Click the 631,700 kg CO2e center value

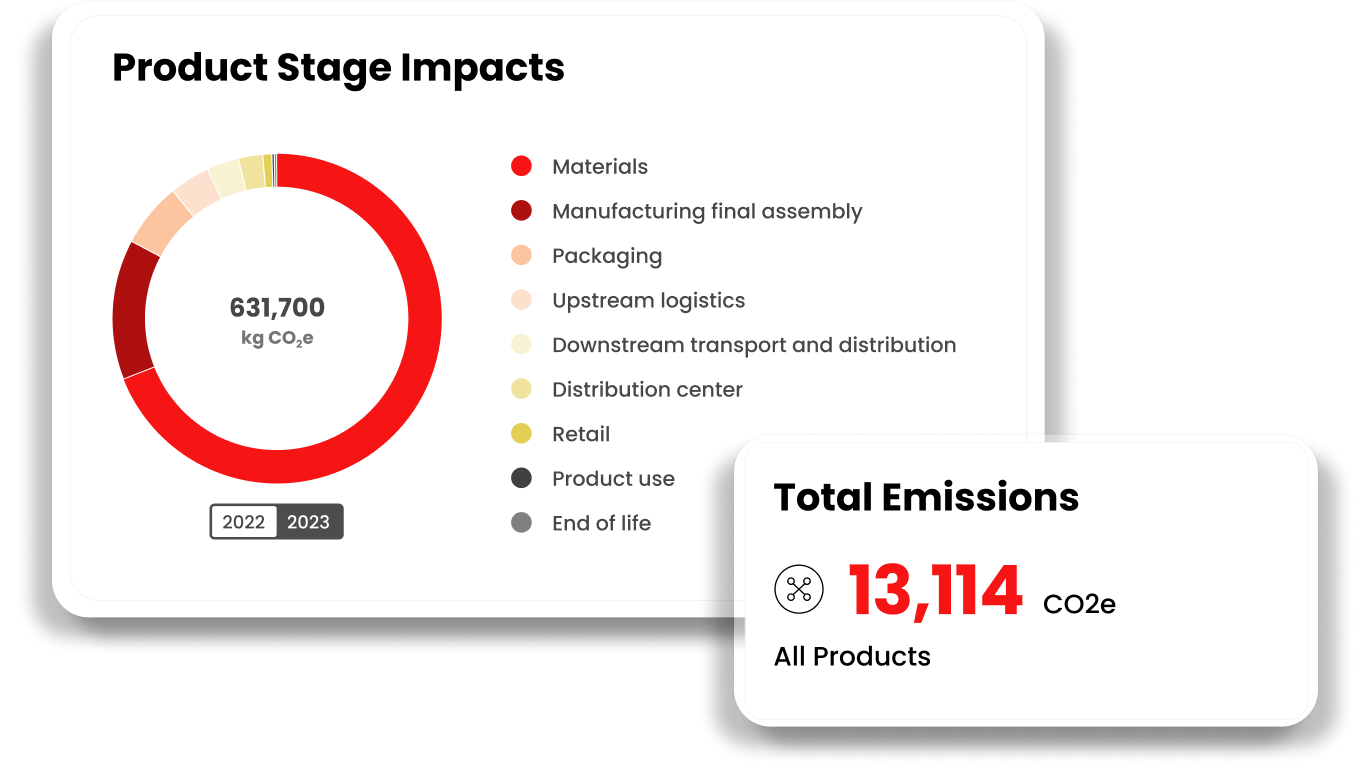tap(277, 320)
